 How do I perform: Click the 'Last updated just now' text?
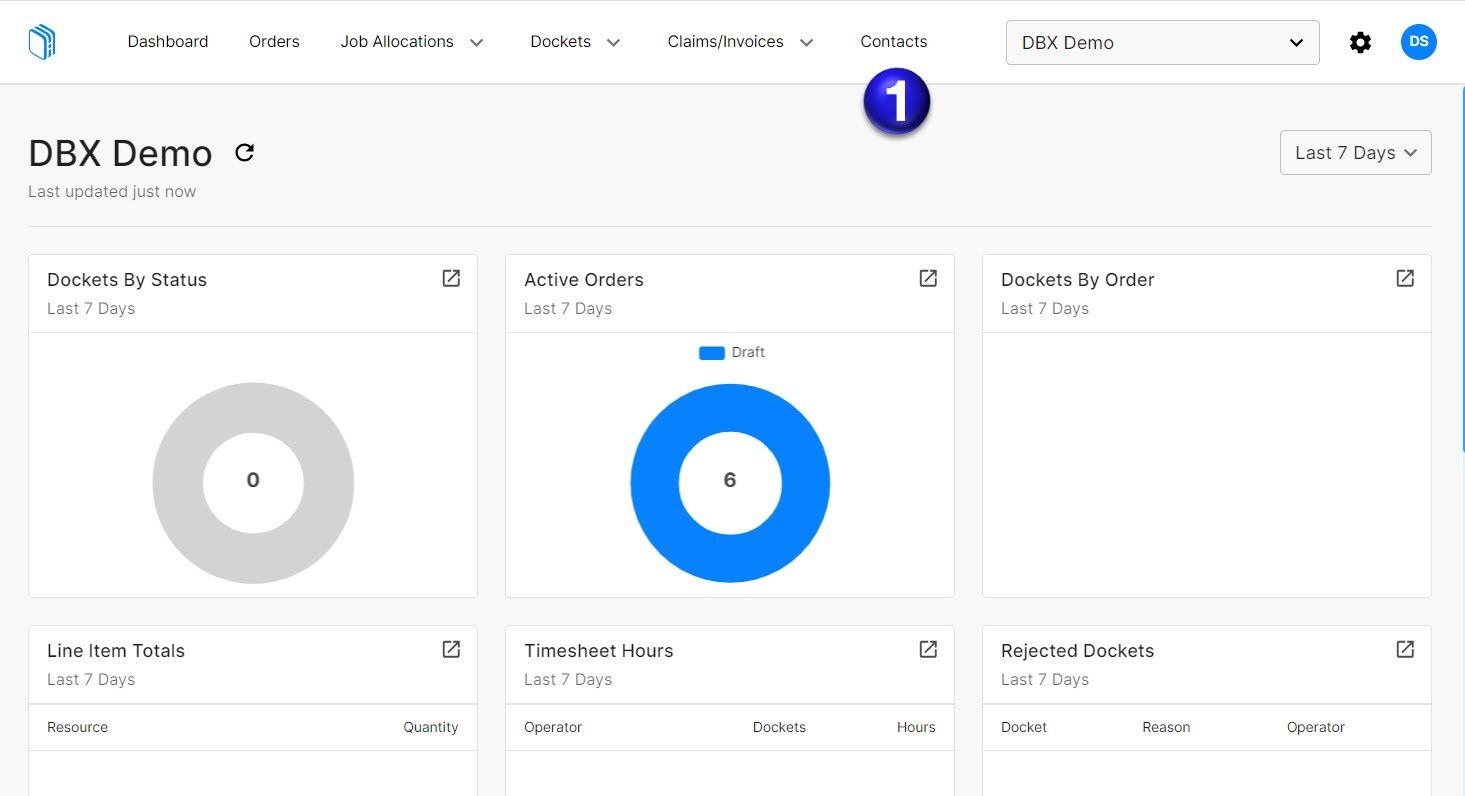click(112, 191)
